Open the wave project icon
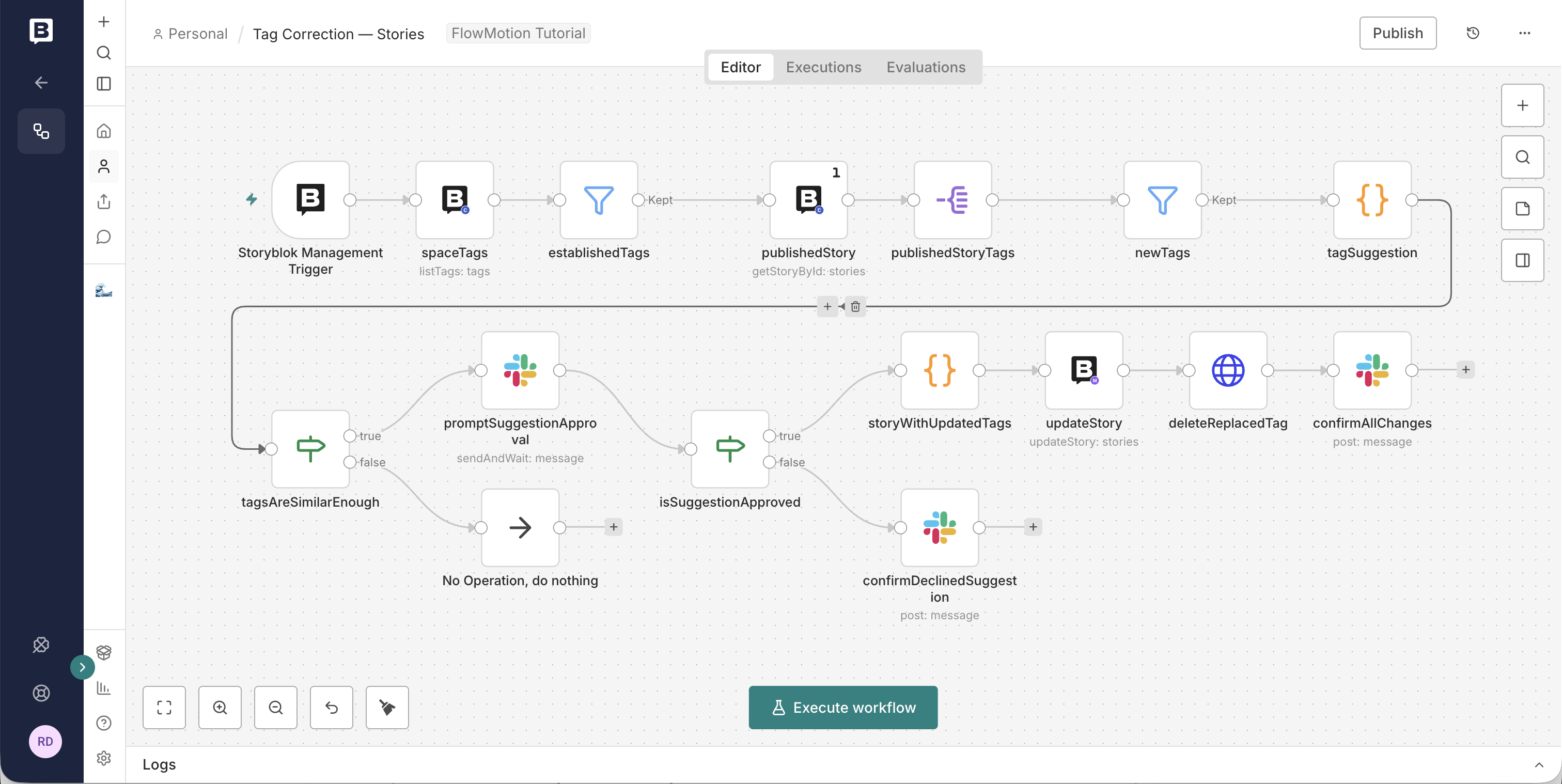The image size is (1562, 784). coord(104,290)
